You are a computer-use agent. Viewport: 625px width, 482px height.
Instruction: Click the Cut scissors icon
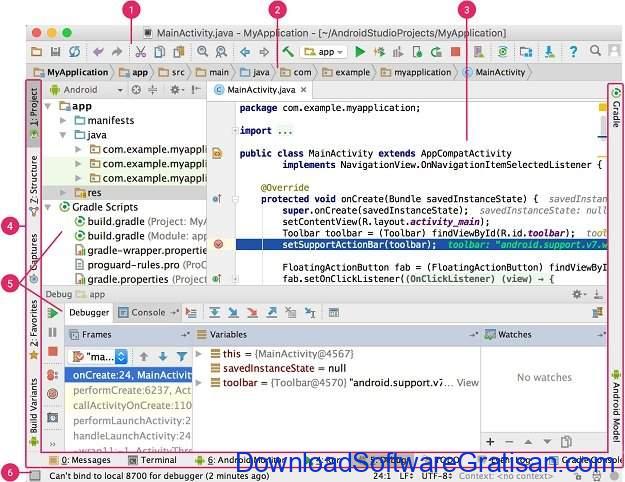[141, 52]
